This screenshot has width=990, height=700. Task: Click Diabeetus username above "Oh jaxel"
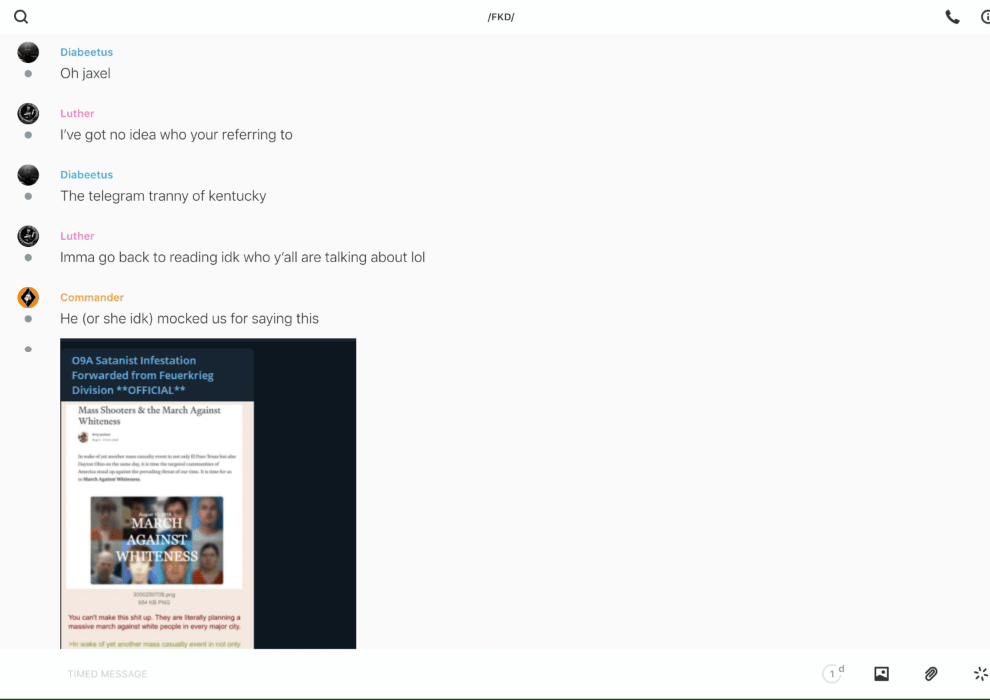point(86,52)
